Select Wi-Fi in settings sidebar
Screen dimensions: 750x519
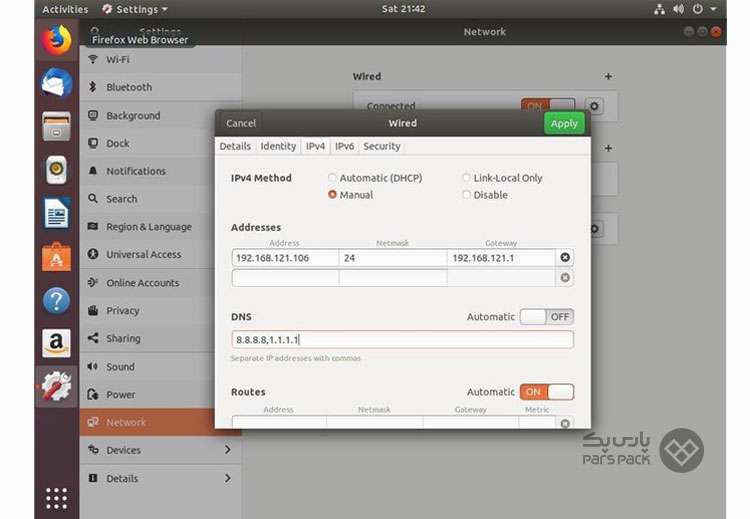(x=160, y=60)
